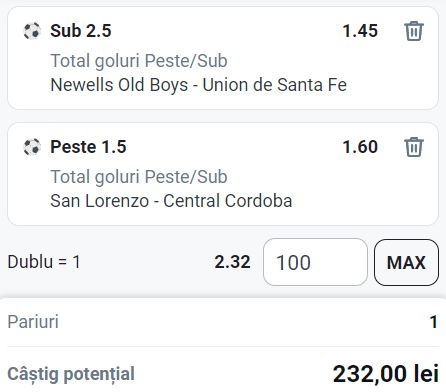Screen dimensions: 446x392
Task: Click the football icon beside Peste 1.5
Action: click(32, 147)
